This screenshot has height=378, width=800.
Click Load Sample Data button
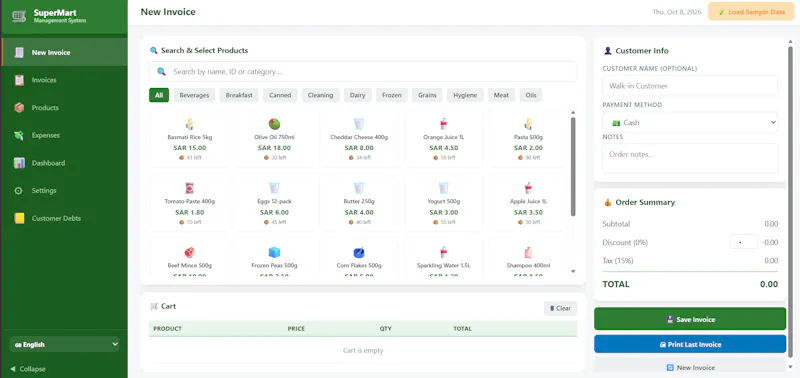(x=751, y=12)
